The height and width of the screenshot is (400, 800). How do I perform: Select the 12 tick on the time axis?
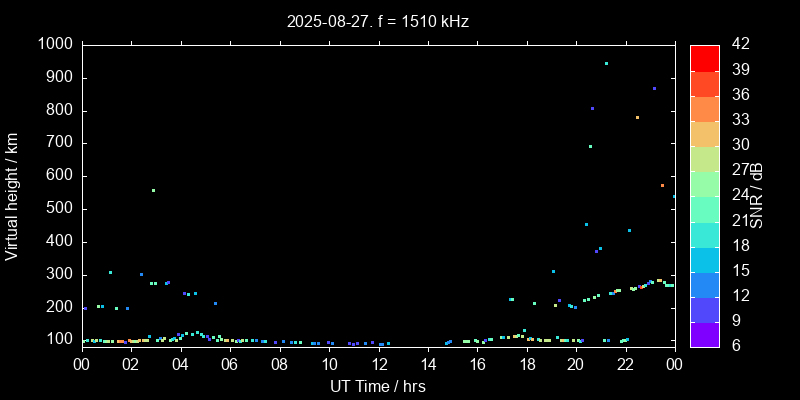[378, 365]
